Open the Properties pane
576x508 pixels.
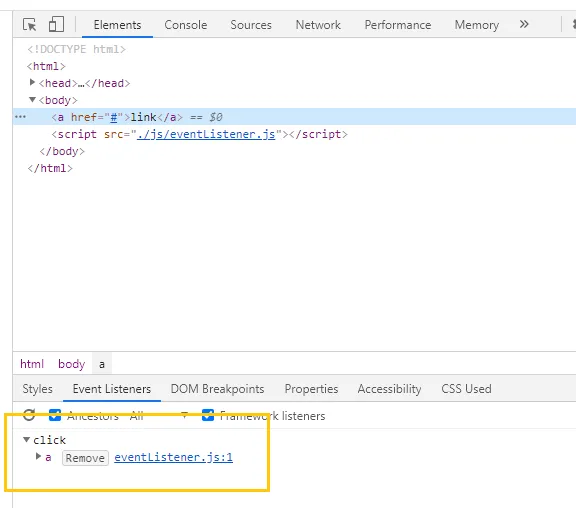click(x=311, y=389)
